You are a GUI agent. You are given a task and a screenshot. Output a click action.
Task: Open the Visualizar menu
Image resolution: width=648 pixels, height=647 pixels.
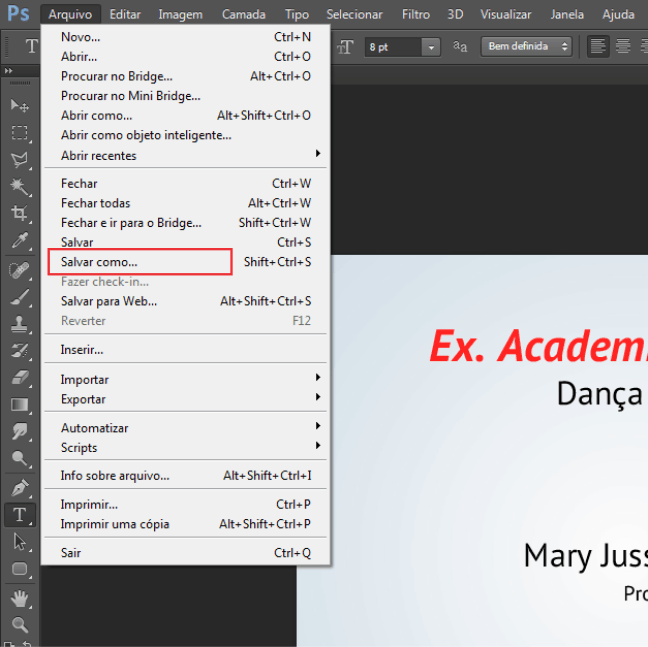tap(505, 14)
